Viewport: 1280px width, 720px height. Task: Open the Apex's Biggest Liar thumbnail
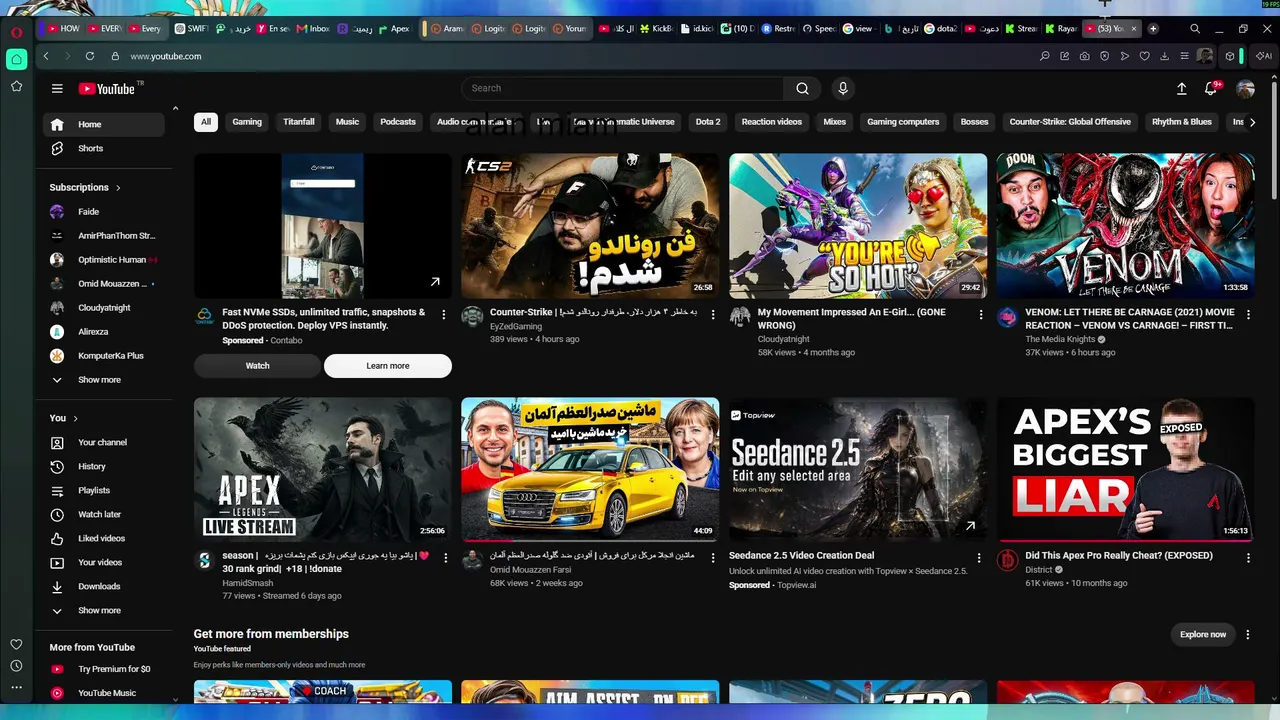click(x=1125, y=469)
